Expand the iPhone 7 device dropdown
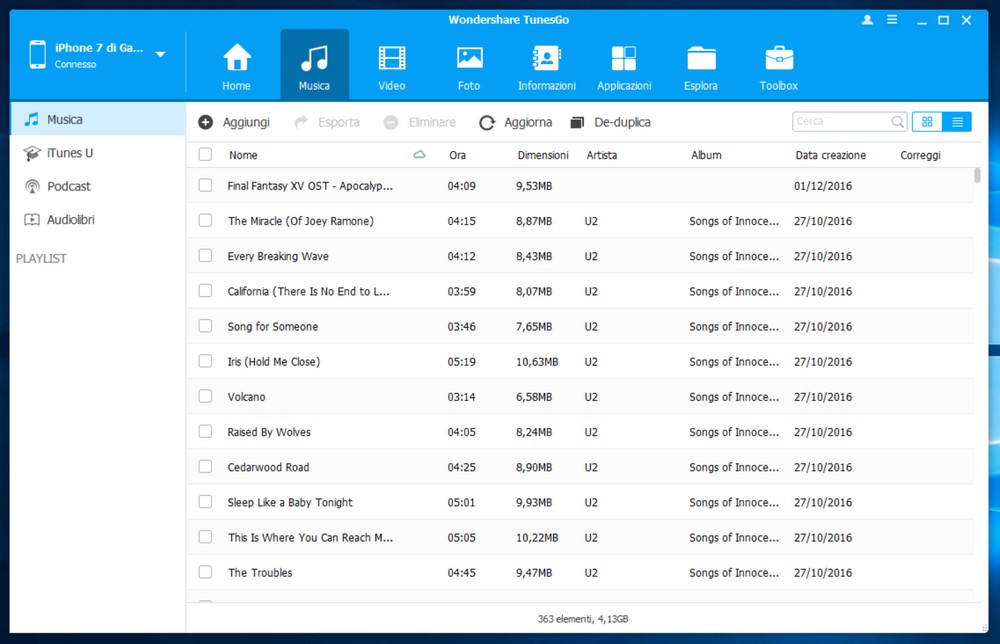Image resolution: width=1000 pixels, height=644 pixels. click(161, 55)
